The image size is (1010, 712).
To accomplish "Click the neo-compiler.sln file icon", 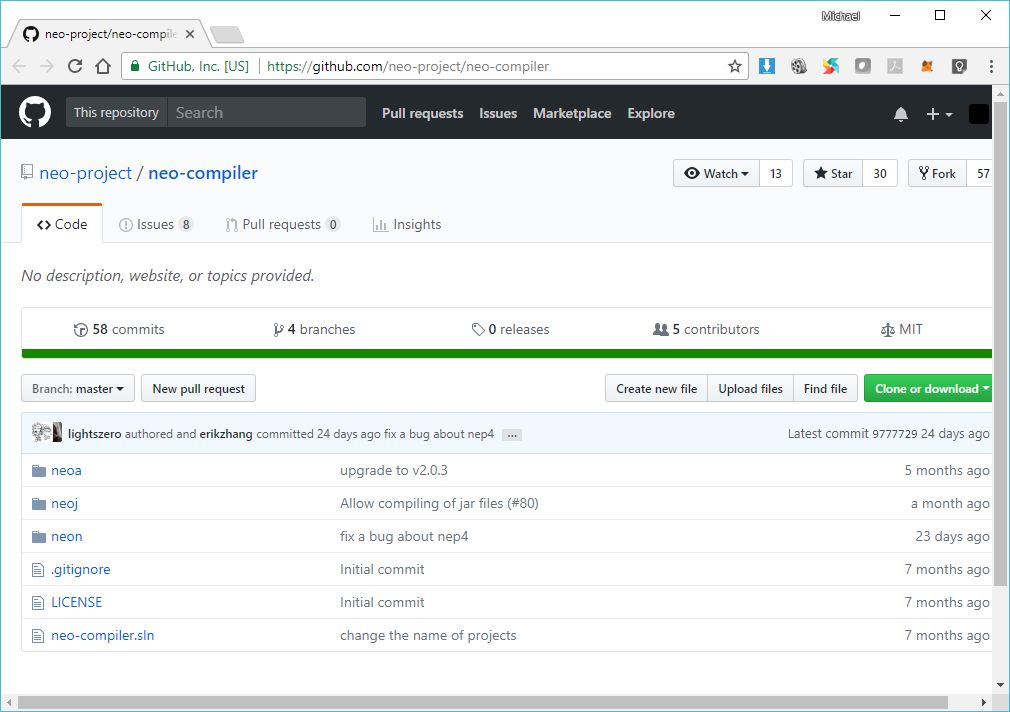I will (x=38, y=636).
